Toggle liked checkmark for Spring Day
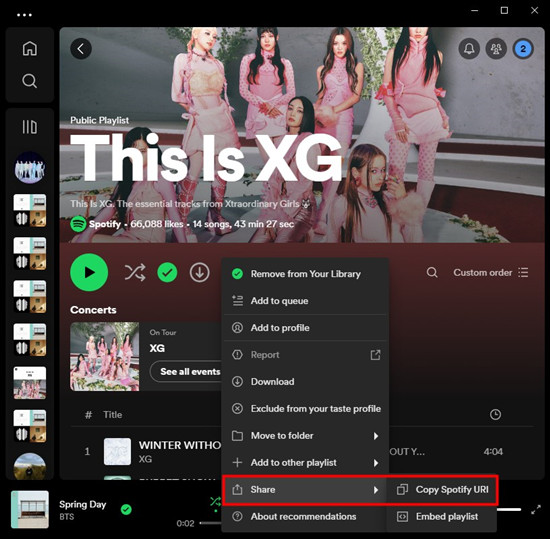The width and height of the screenshot is (550, 539). click(x=126, y=509)
